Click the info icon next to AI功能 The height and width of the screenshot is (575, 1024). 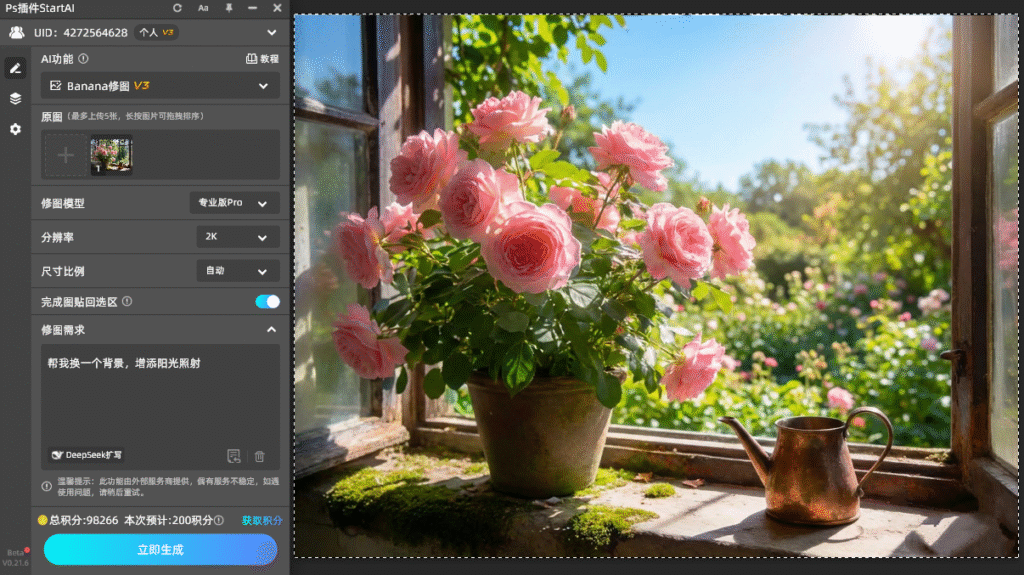tap(83, 59)
